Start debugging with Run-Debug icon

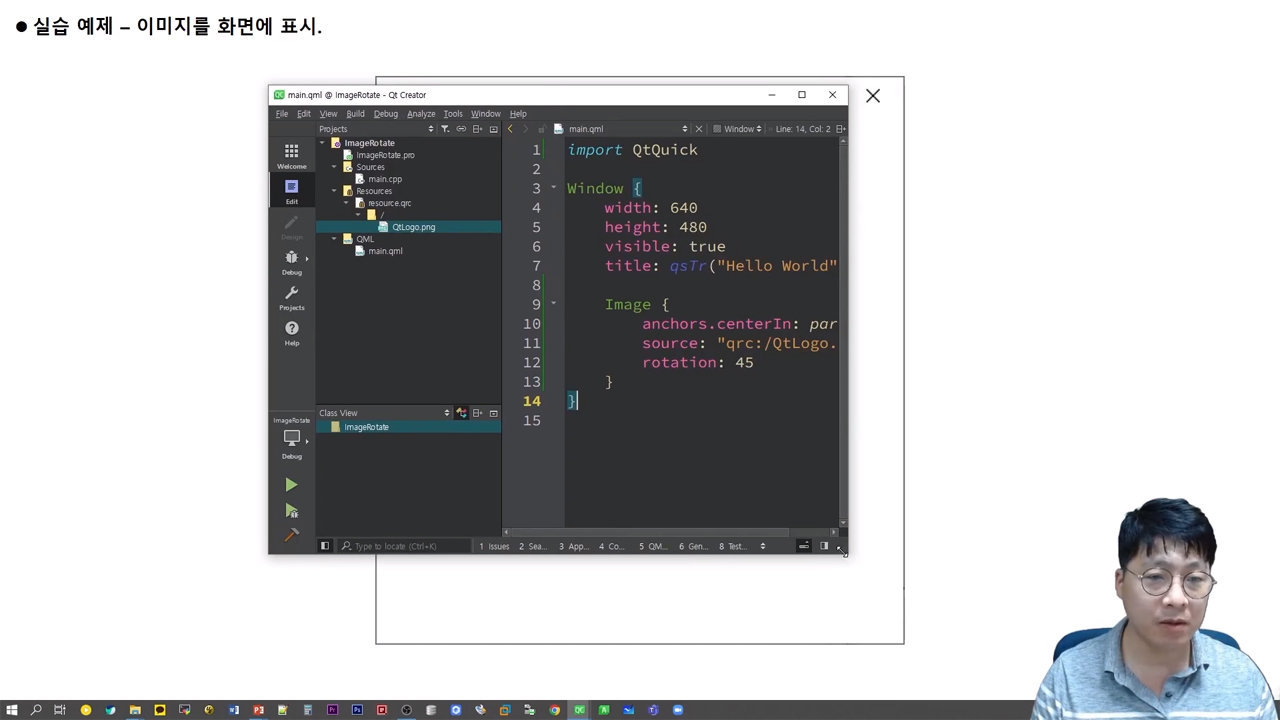(x=291, y=511)
